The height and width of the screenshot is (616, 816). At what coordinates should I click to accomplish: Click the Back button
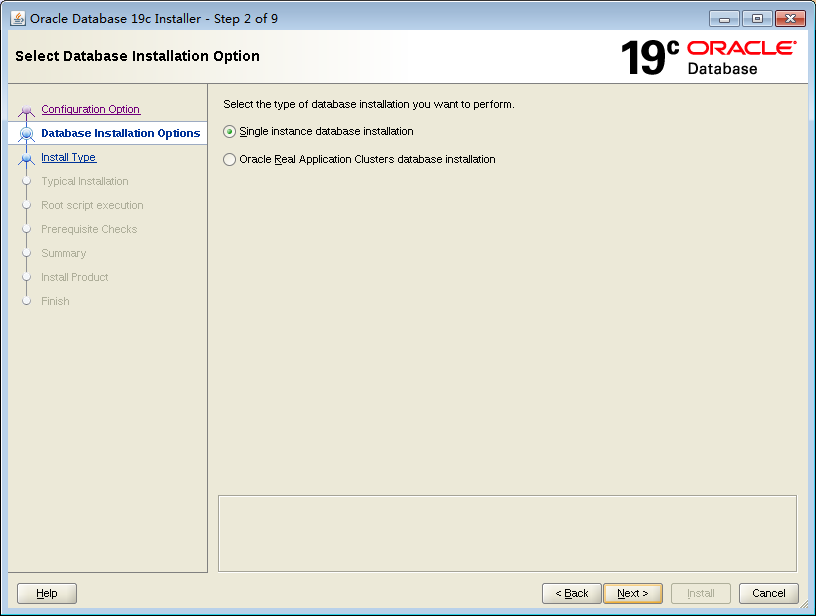(x=571, y=593)
